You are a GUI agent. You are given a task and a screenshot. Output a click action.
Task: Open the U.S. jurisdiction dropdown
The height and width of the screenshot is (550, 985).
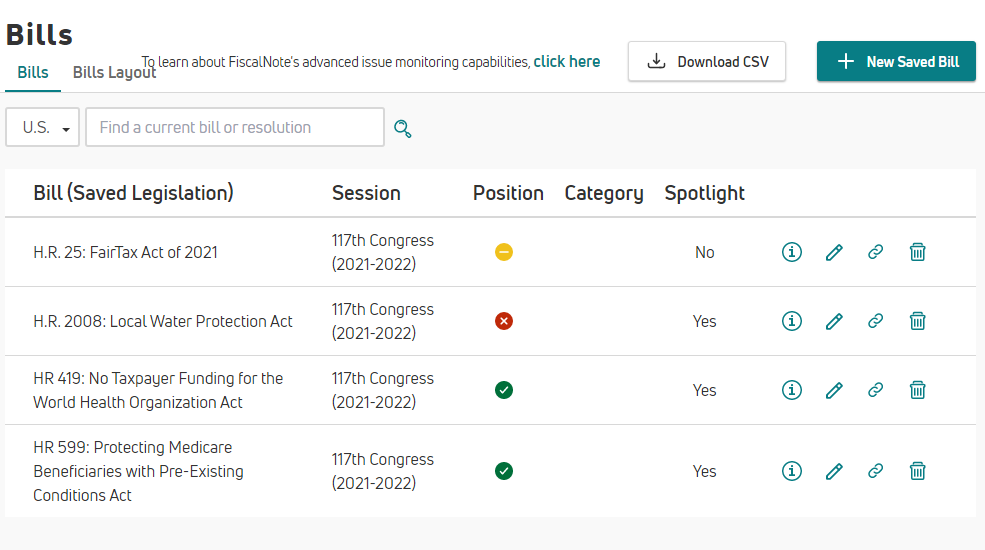43,128
